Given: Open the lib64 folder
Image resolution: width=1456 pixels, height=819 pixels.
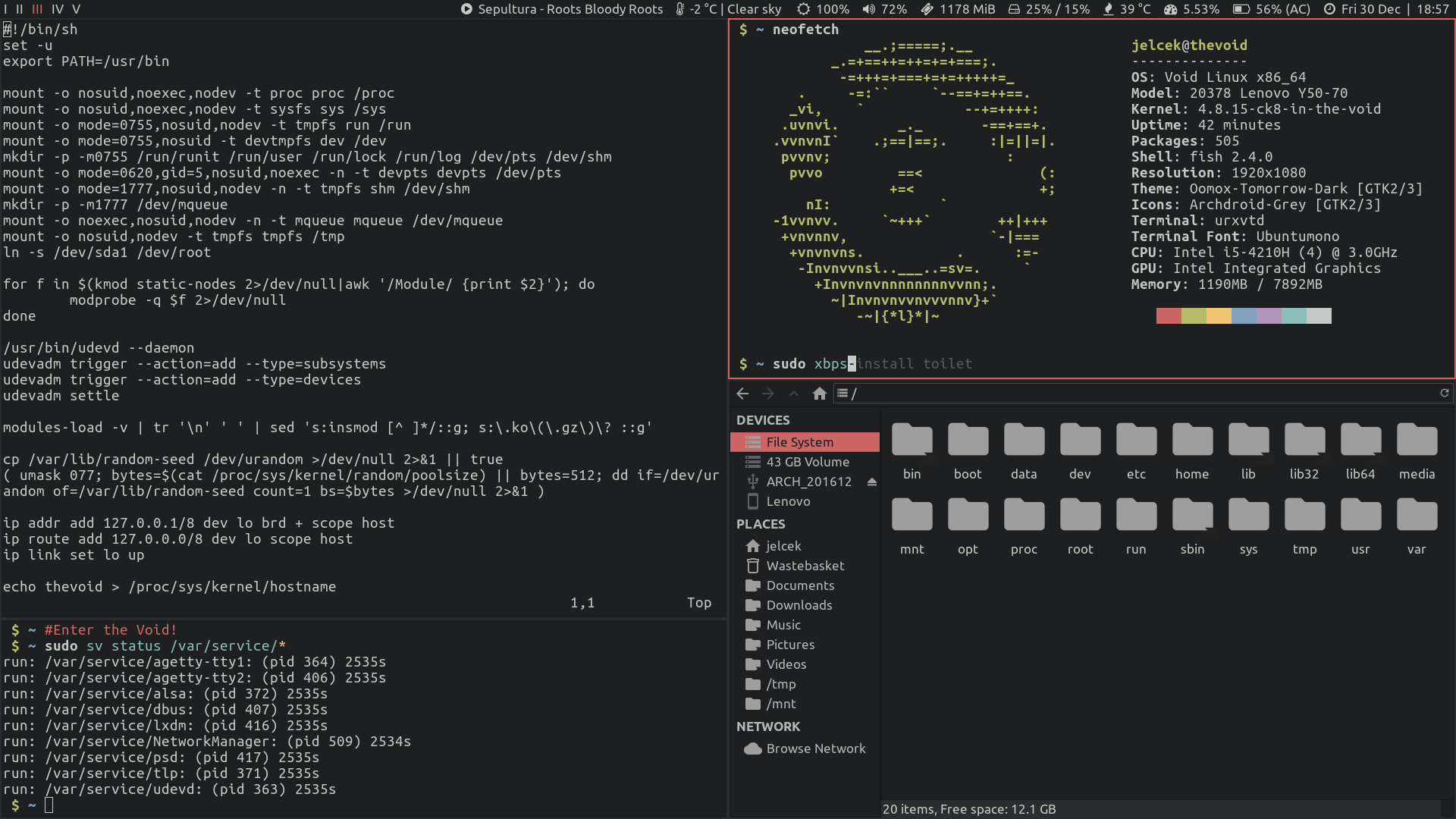Looking at the screenshot, I should 1360,452.
